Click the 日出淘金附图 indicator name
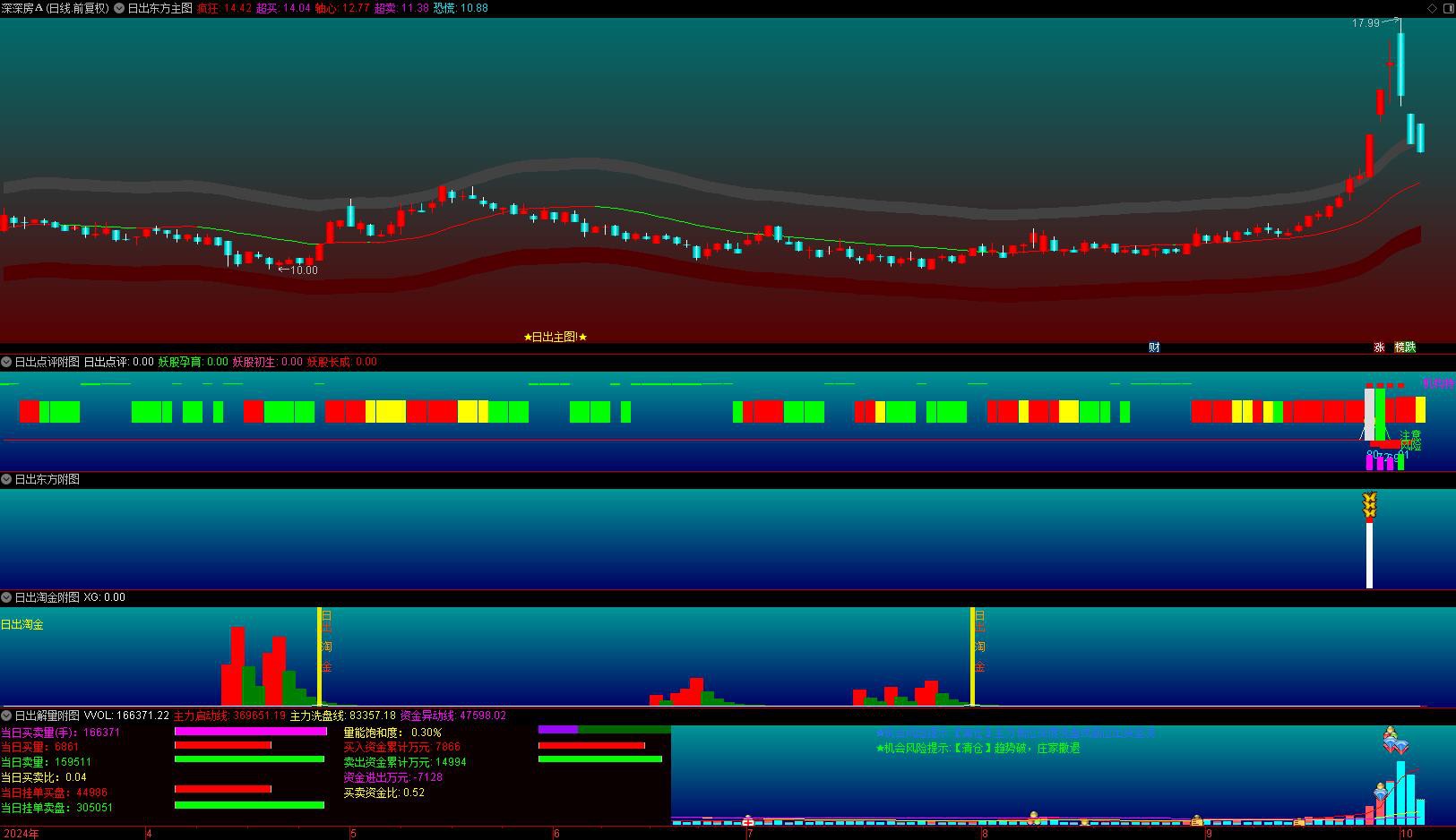Screen dimensions: 1456x840 point(47,597)
